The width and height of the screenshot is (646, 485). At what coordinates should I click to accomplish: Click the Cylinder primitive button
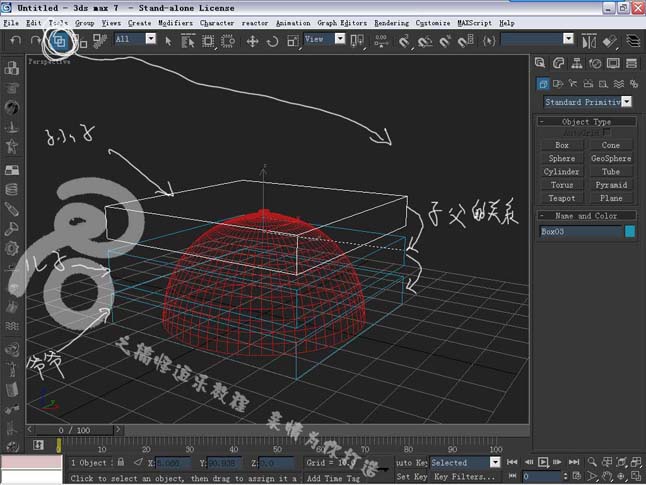(x=562, y=171)
